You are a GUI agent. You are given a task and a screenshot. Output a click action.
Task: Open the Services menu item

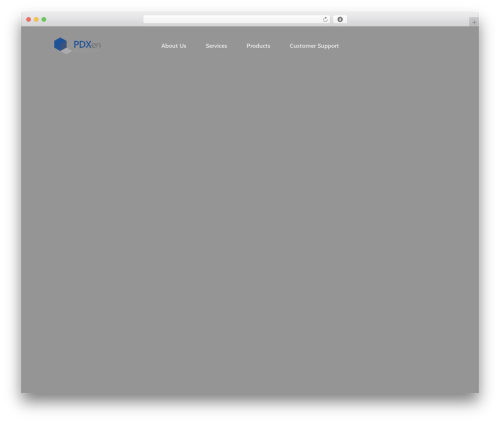pyautogui.click(x=216, y=46)
